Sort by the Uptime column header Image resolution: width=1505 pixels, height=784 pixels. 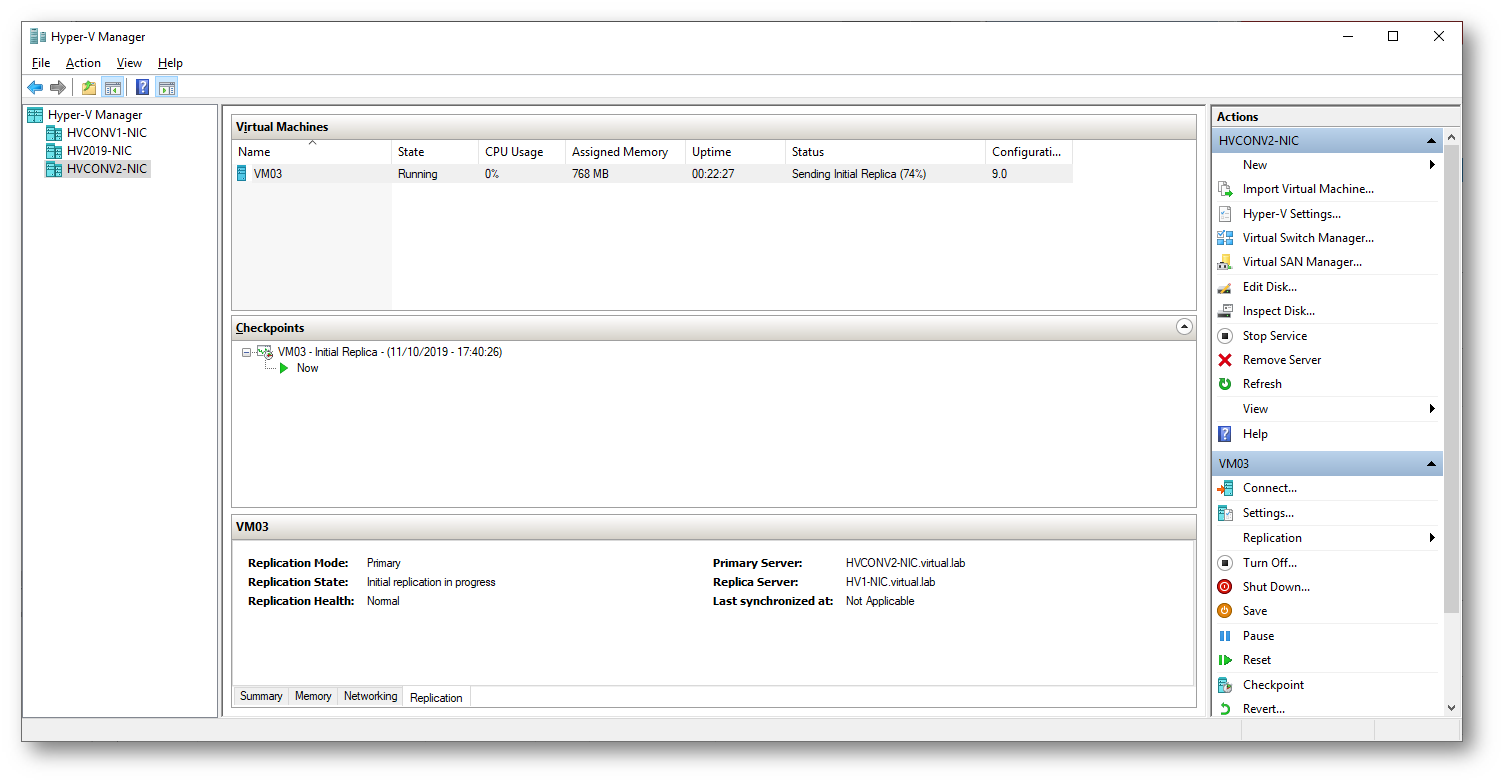coord(736,152)
